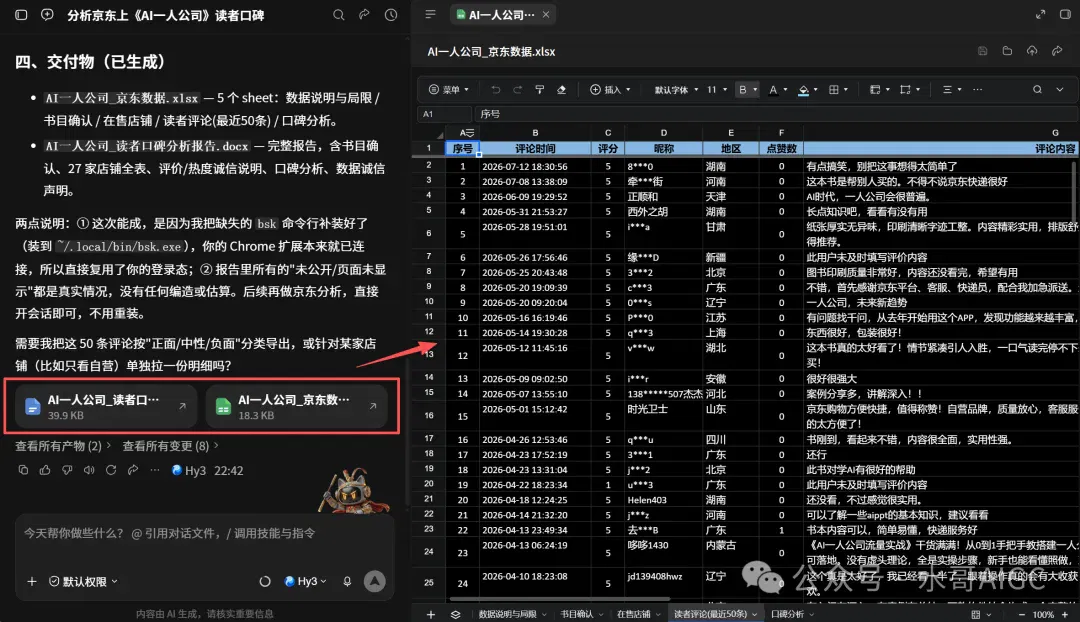
Task: Search within the spreadsheet
Action: click(x=1037, y=90)
